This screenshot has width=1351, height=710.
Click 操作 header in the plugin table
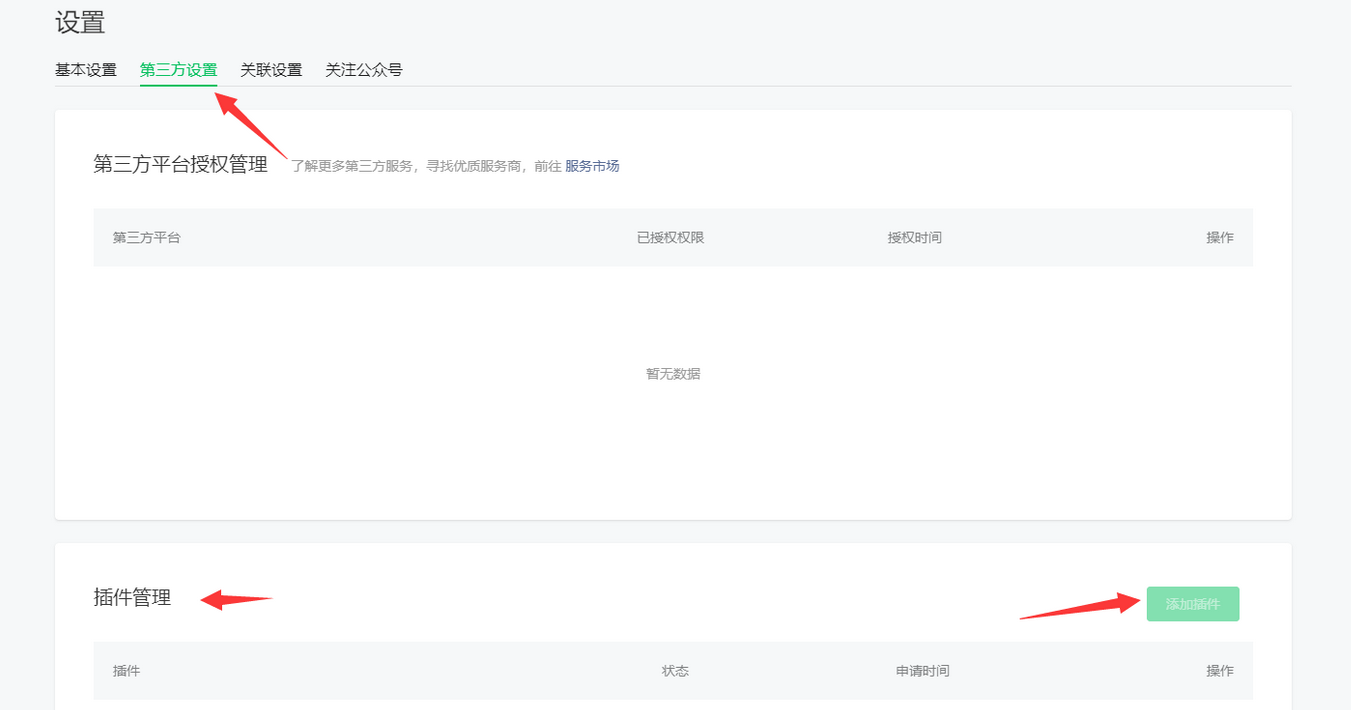pyautogui.click(x=1219, y=671)
